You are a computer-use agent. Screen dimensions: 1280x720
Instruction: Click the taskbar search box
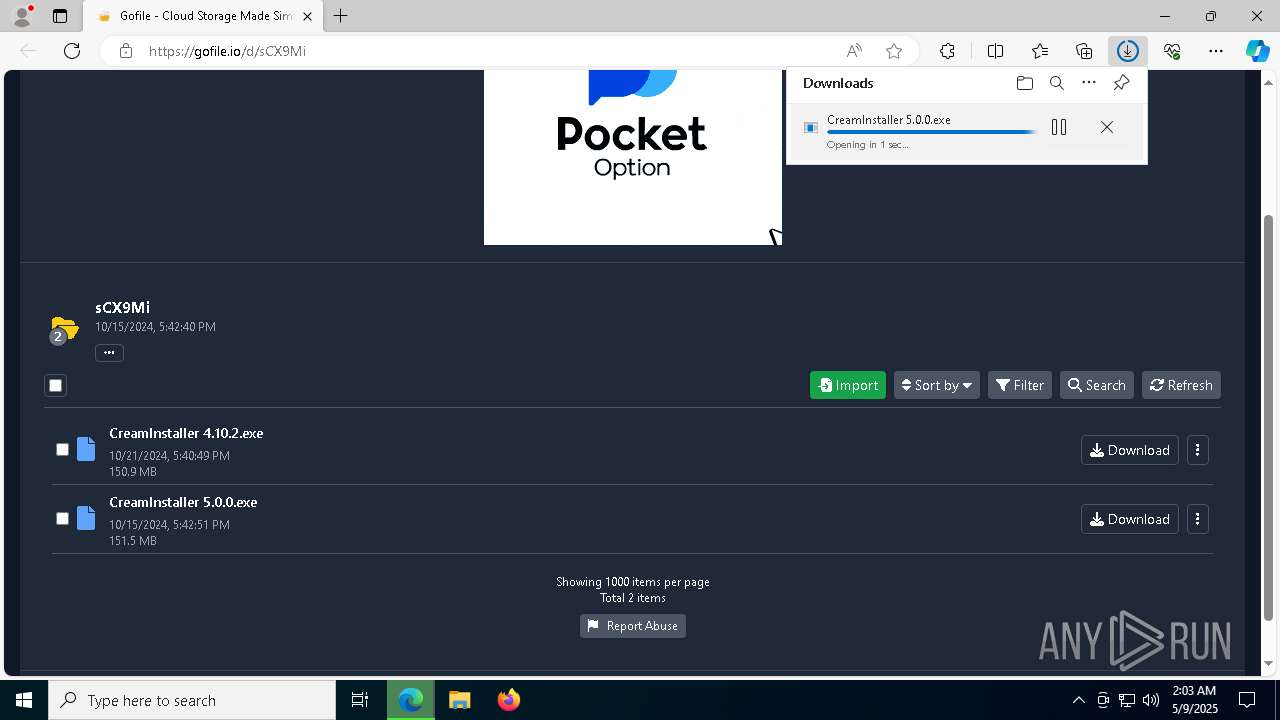pyautogui.click(x=192, y=700)
